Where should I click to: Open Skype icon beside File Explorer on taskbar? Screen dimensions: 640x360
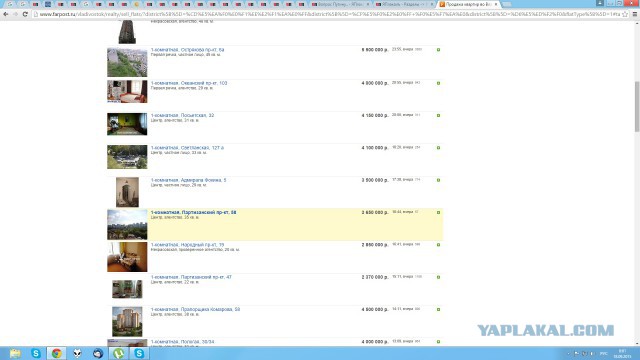point(36,353)
